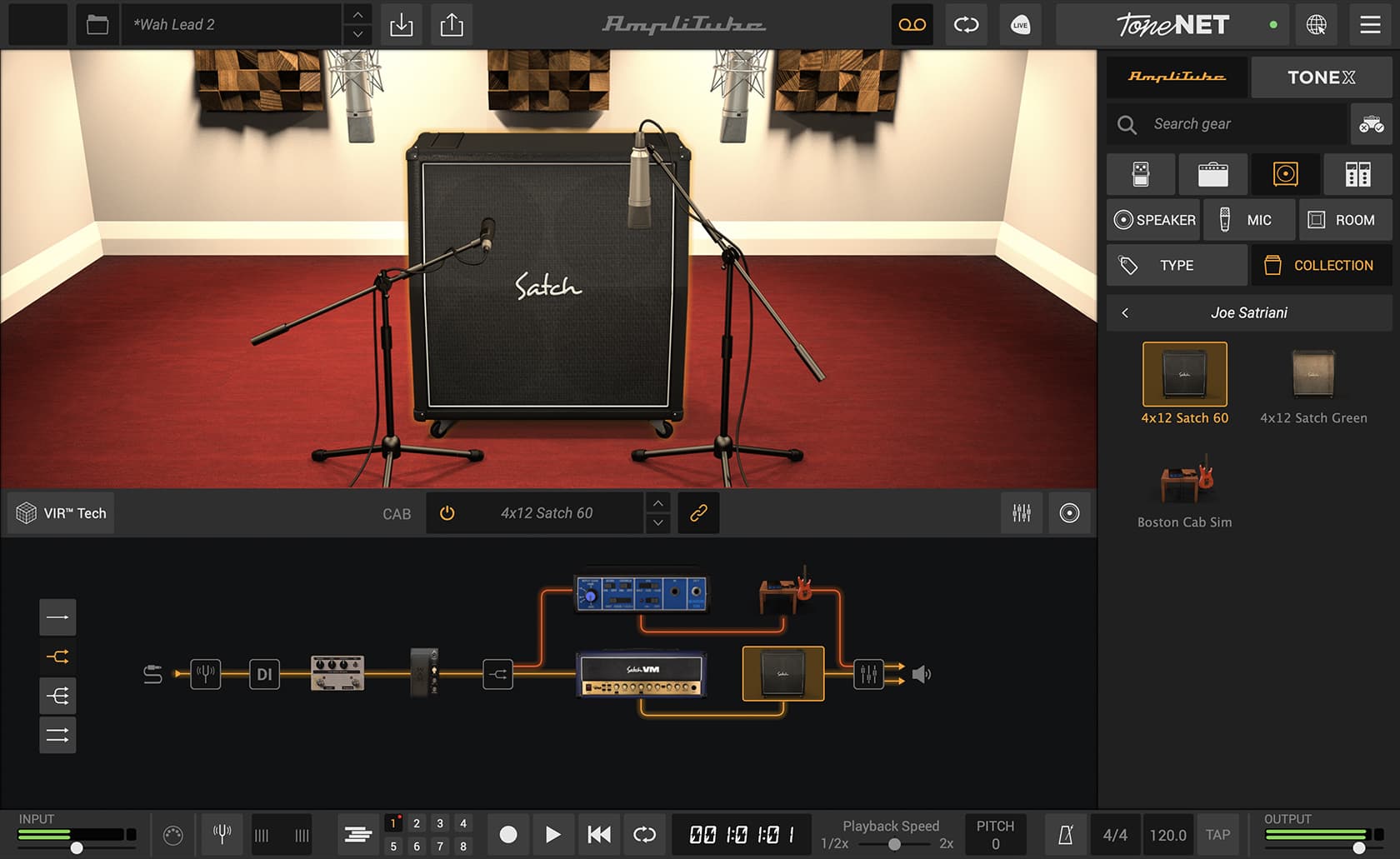The height and width of the screenshot is (859, 1400).
Task: Select the cabinet gear category icon
Action: point(1285,173)
